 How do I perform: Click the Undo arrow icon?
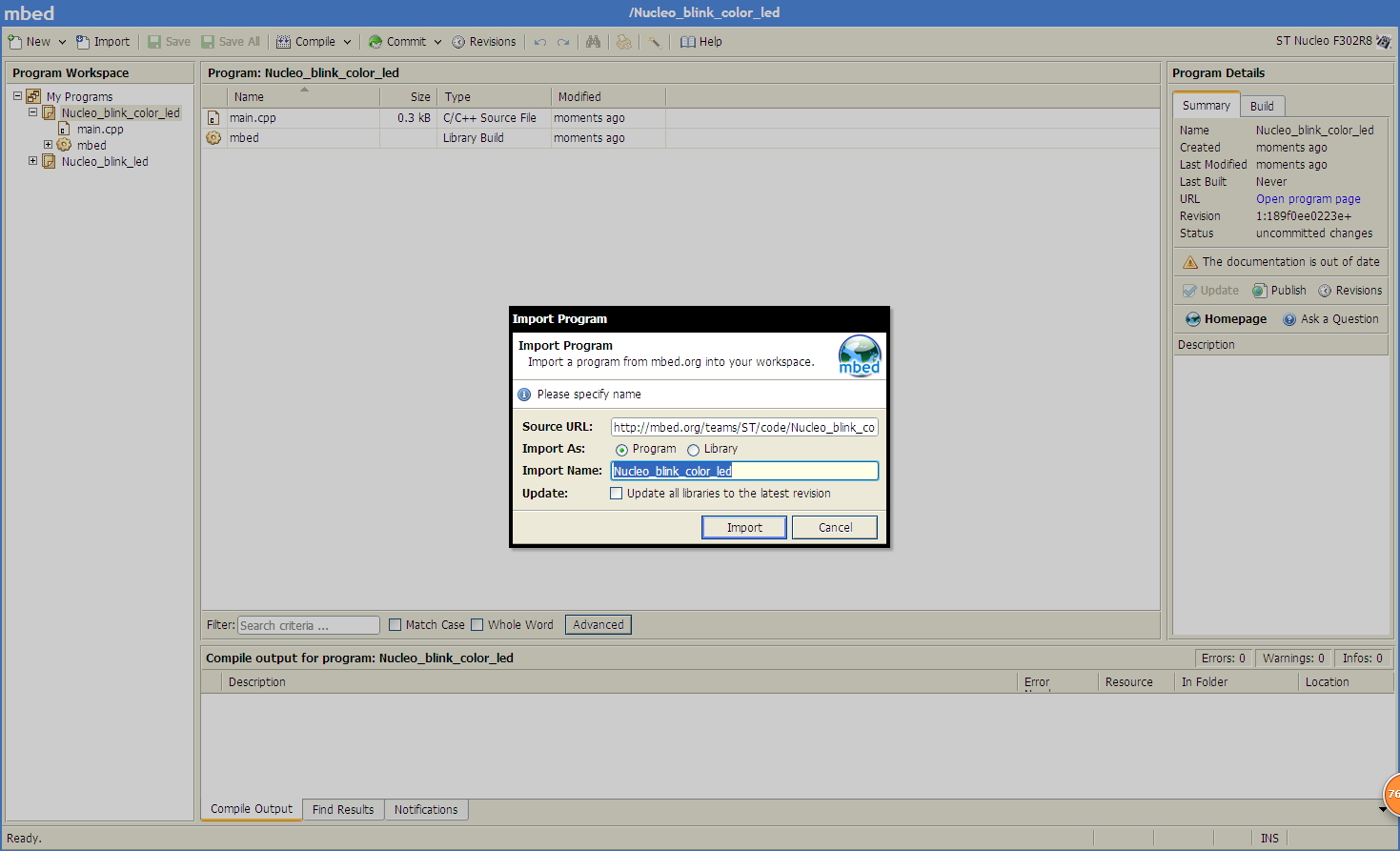point(540,42)
